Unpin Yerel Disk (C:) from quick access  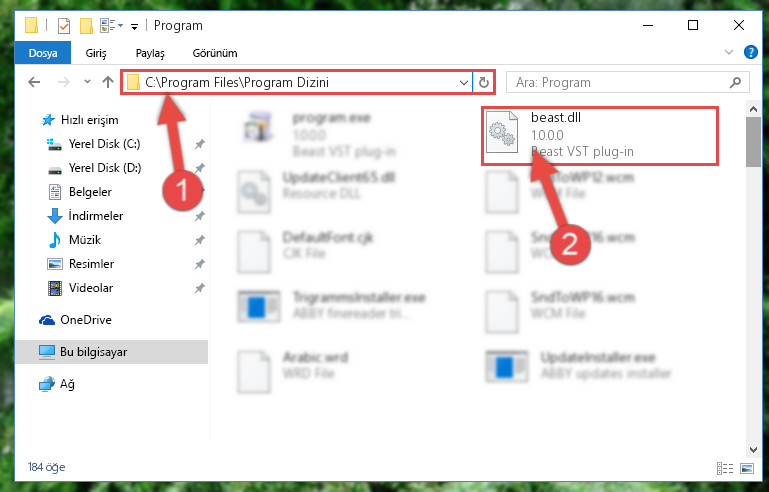pyautogui.click(x=200, y=144)
